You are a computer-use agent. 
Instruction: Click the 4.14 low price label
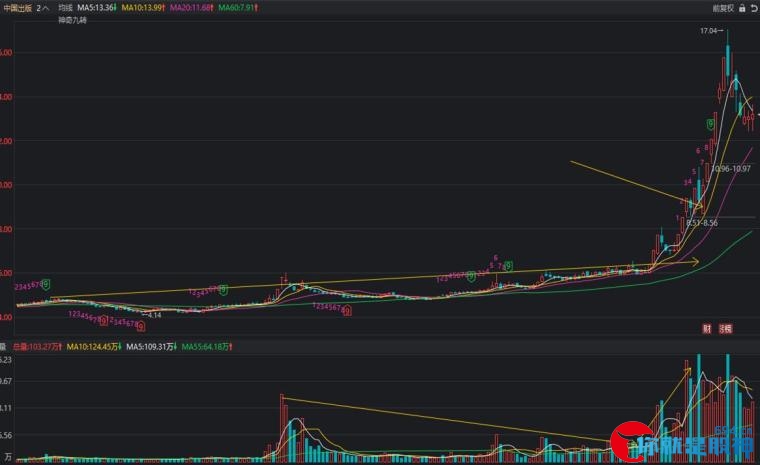click(x=154, y=315)
